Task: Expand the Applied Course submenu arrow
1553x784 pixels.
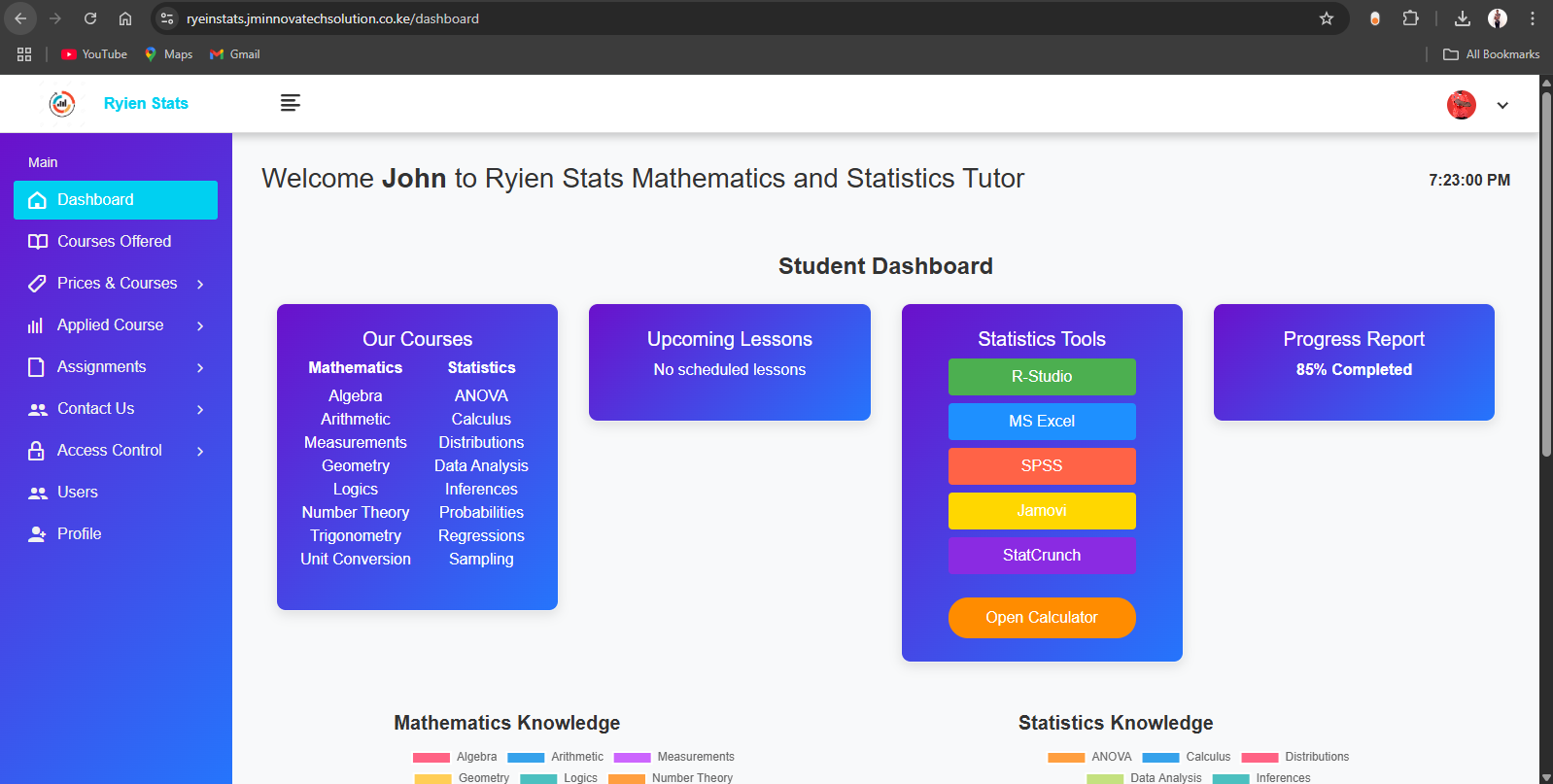Action: click(x=200, y=325)
